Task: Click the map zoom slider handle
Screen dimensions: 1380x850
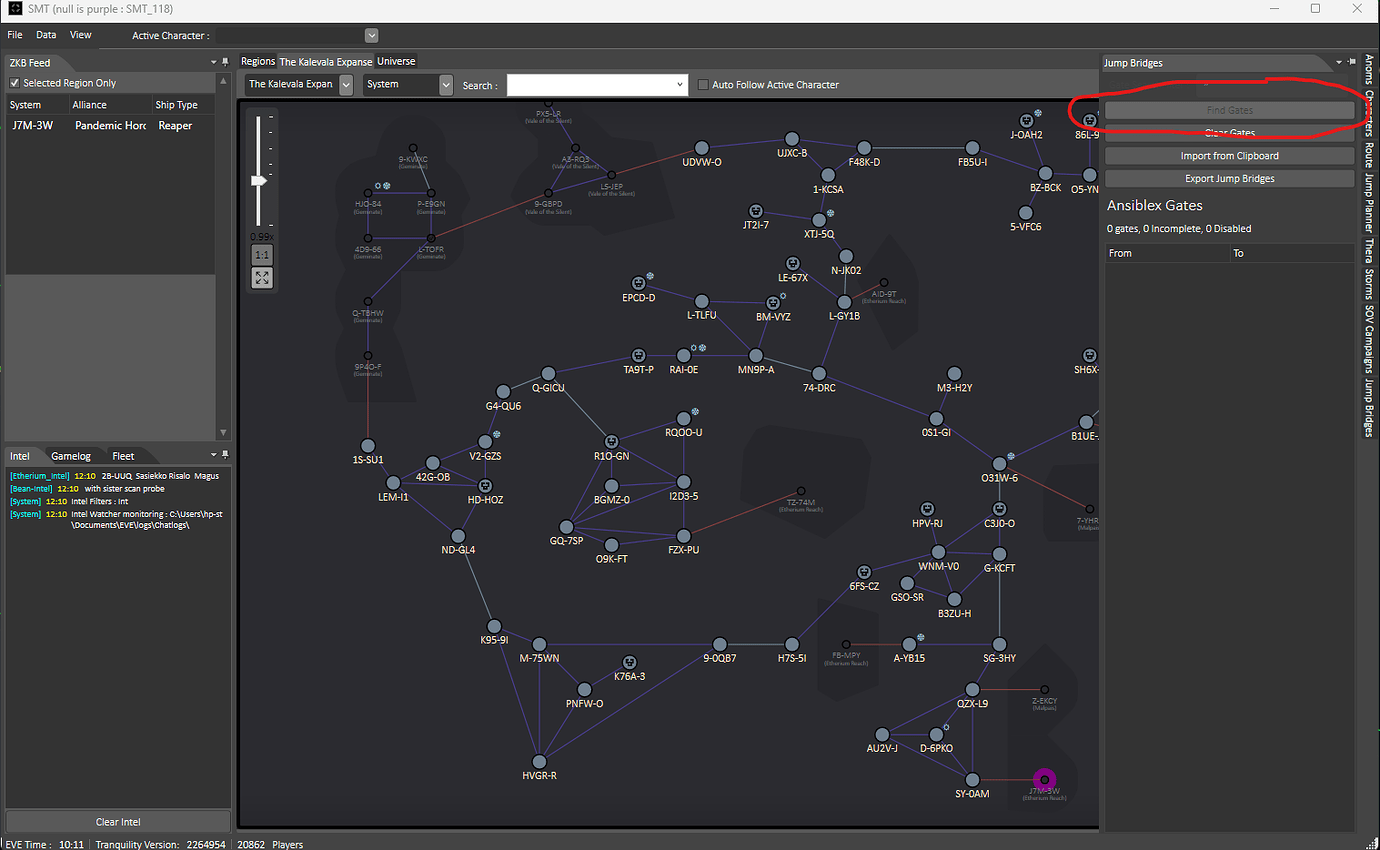Action: (x=260, y=180)
